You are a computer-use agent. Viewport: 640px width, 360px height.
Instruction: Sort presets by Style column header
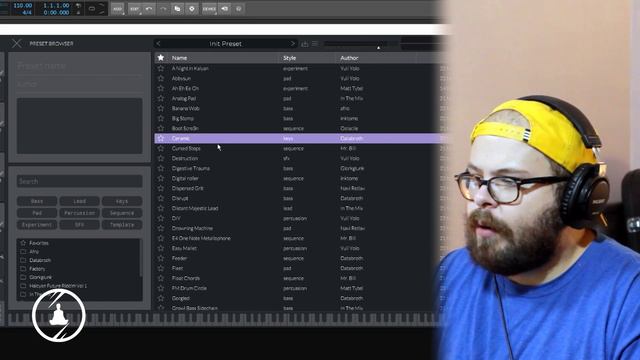(x=289, y=58)
